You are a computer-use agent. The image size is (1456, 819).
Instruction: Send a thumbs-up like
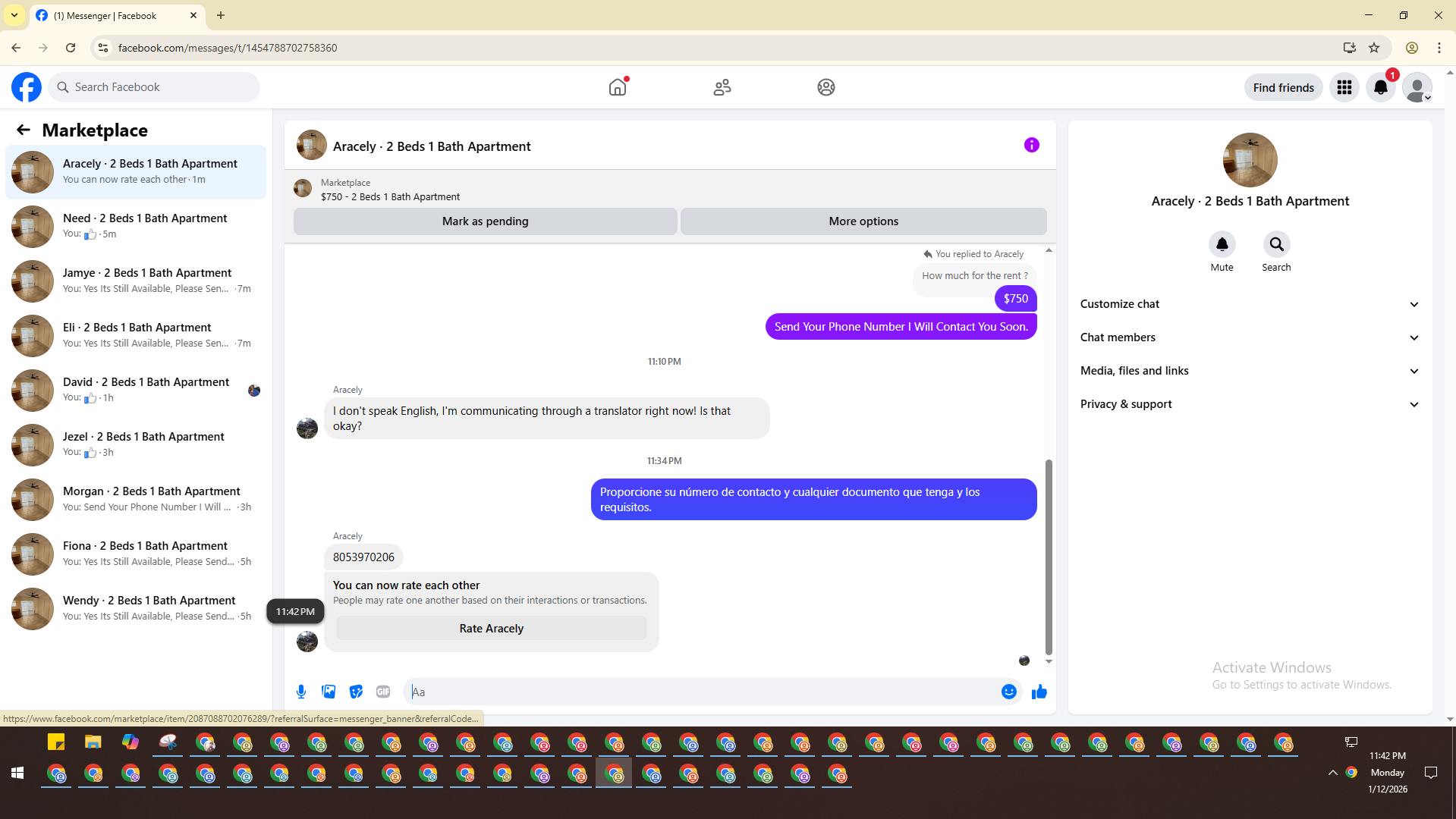(1039, 692)
